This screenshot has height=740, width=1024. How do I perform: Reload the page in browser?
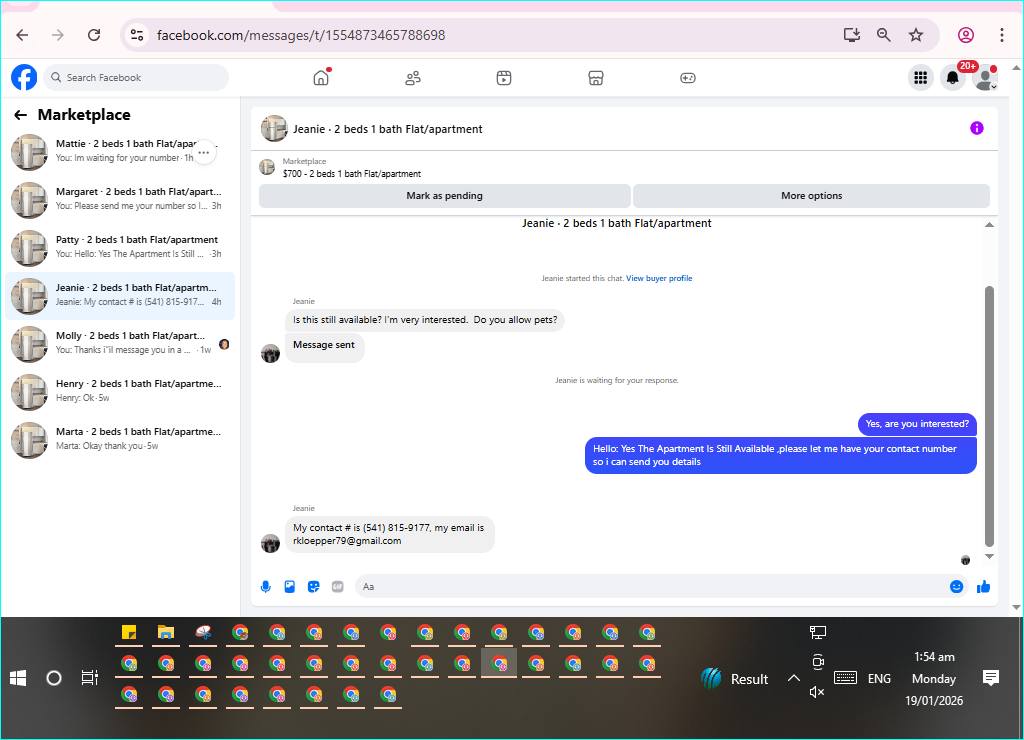click(x=94, y=35)
